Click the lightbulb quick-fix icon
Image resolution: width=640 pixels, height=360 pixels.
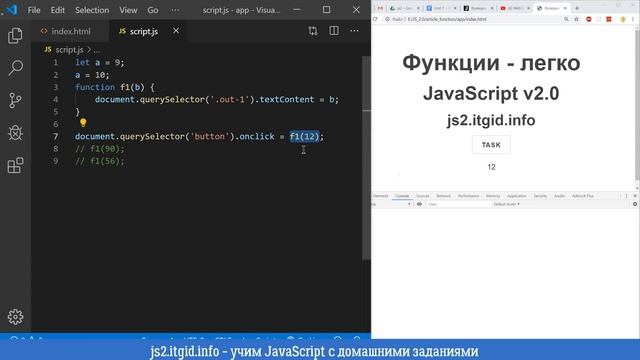point(83,122)
